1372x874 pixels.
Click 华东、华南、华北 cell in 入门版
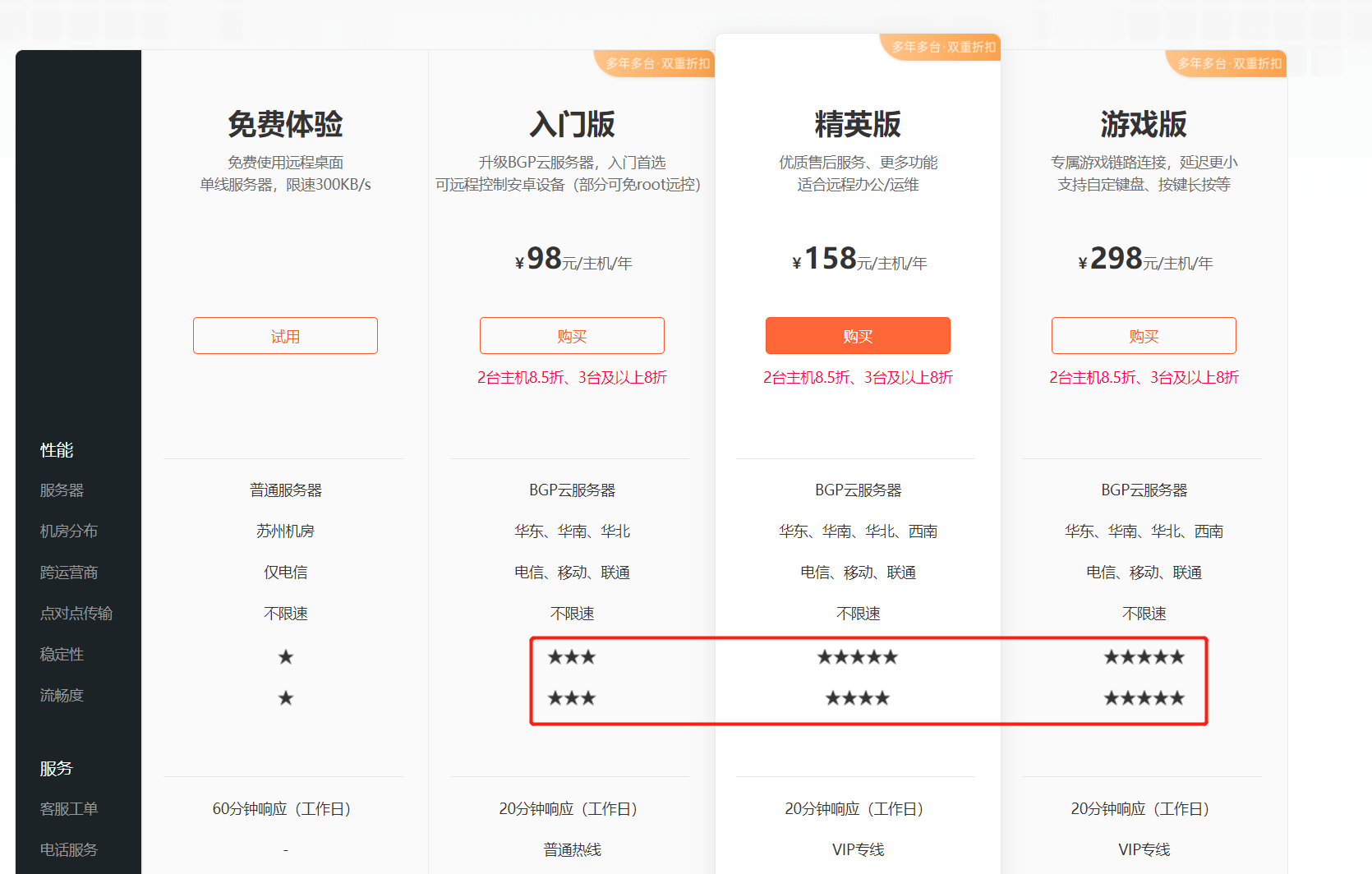[572, 531]
